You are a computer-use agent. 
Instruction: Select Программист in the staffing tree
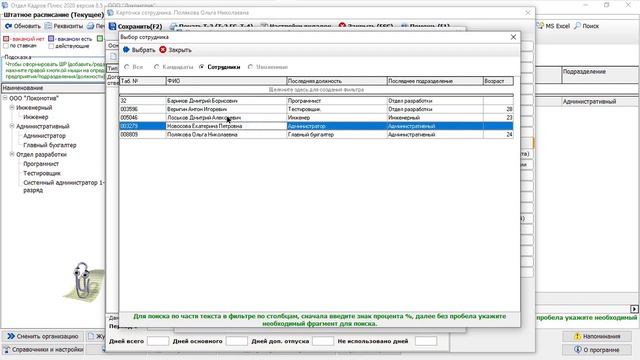pyautogui.click(x=41, y=164)
